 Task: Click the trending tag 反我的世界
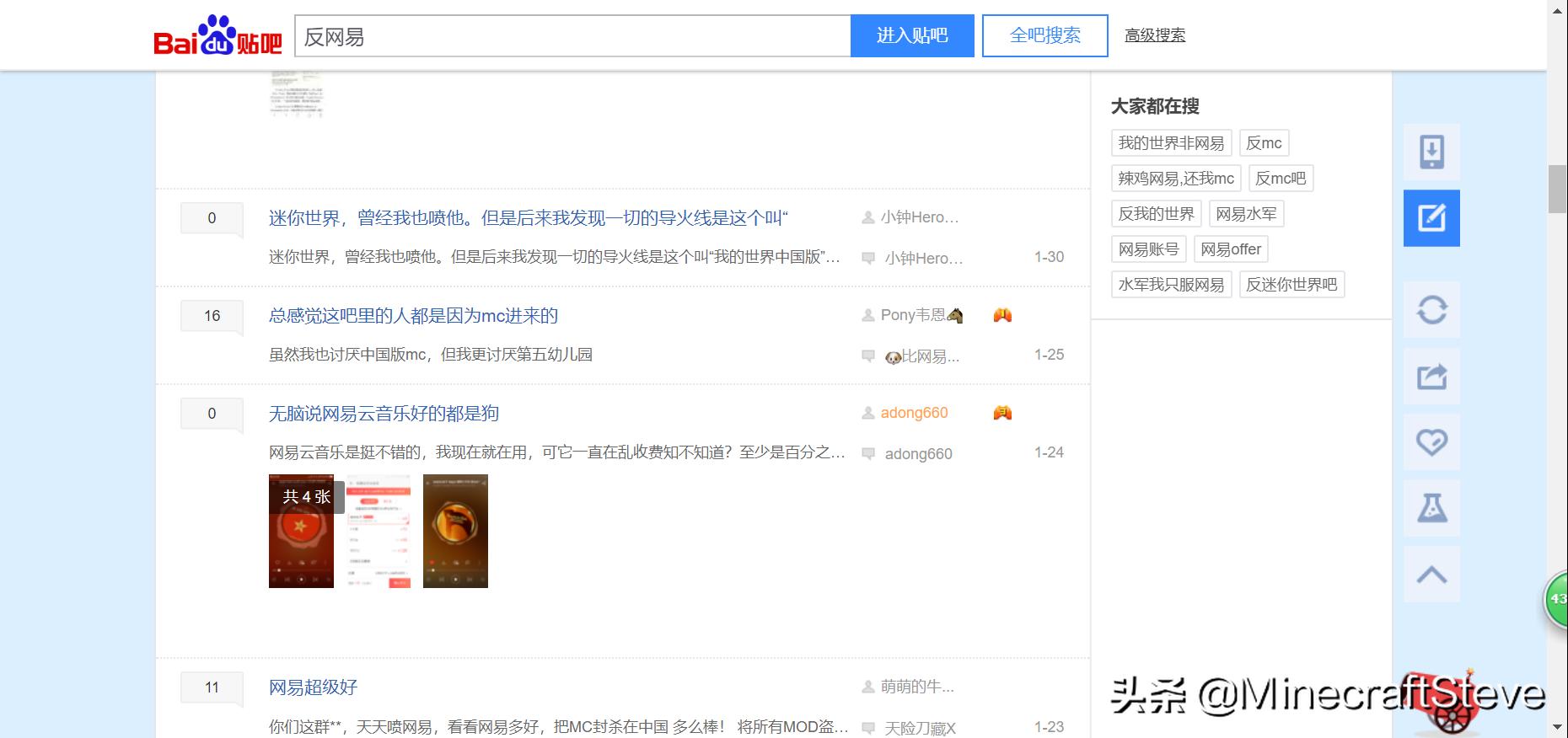(1156, 214)
